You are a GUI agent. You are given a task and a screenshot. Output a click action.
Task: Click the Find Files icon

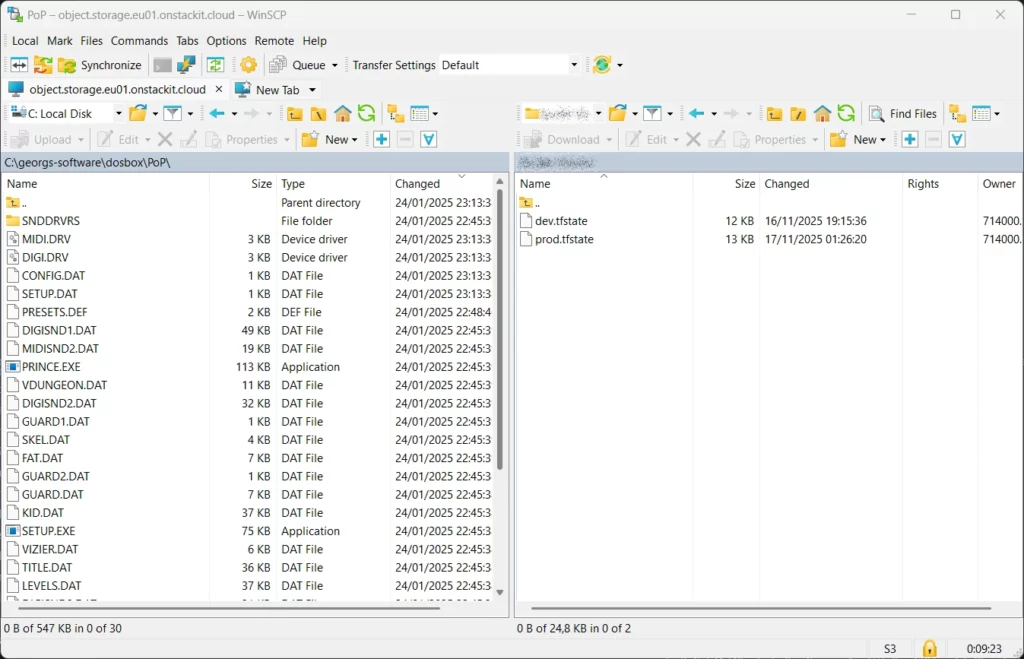tap(901, 113)
